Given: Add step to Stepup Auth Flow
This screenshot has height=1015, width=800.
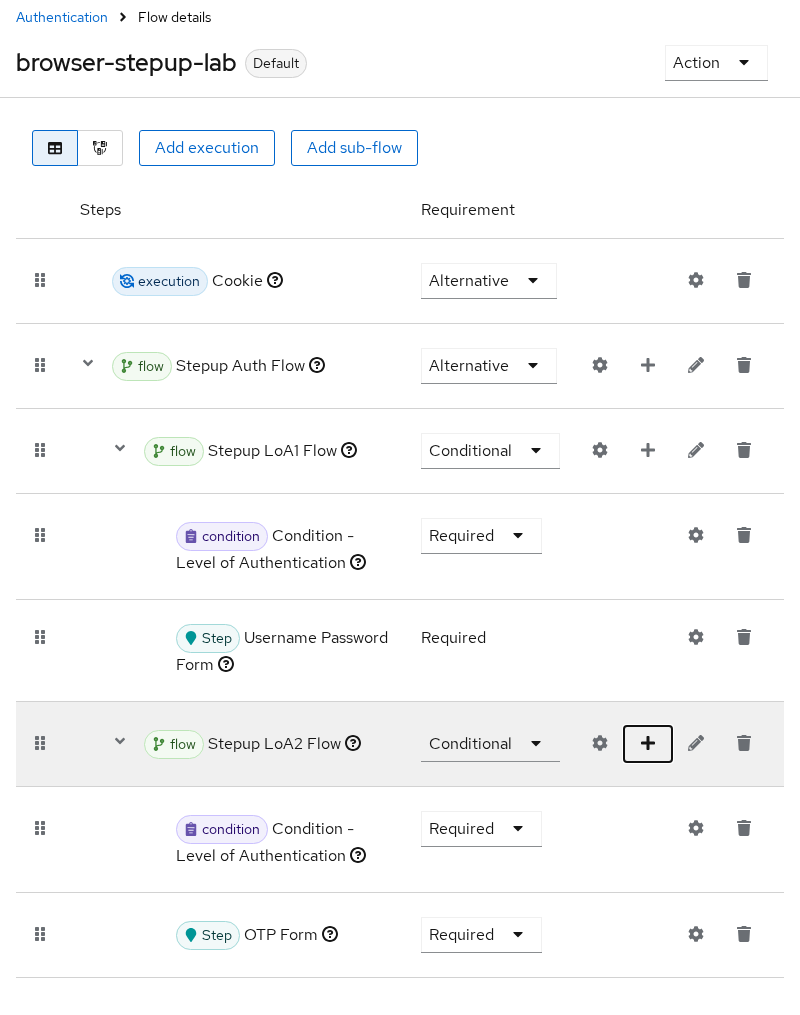Looking at the screenshot, I should [648, 365].
